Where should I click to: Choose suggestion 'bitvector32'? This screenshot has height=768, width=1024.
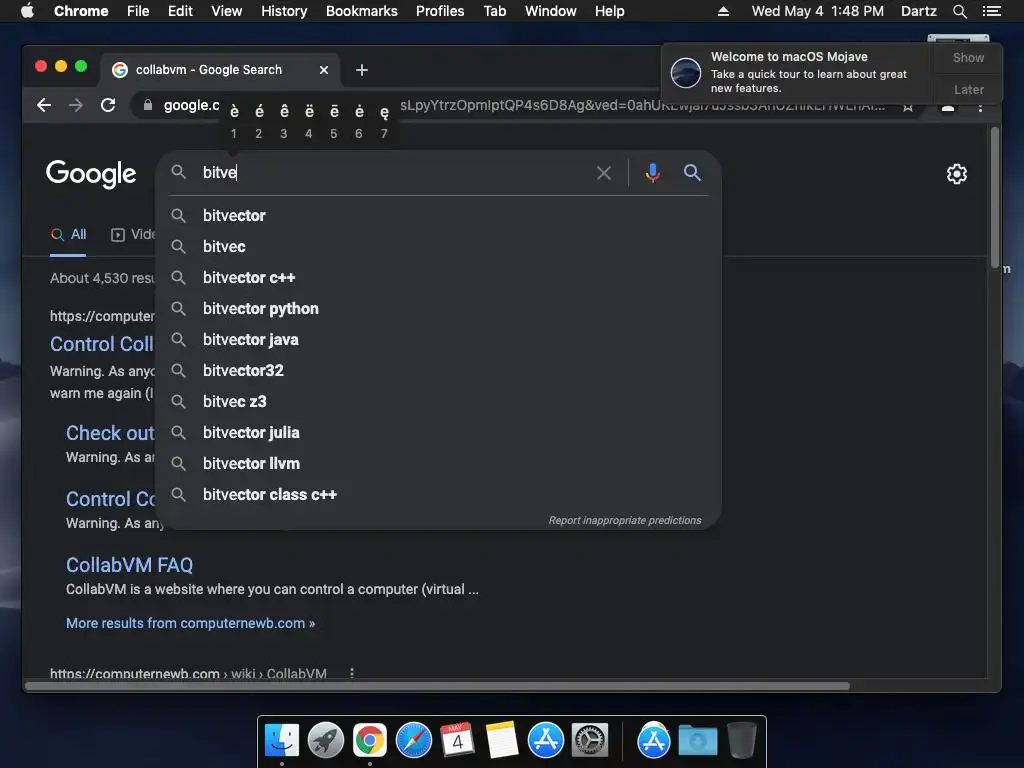tap(439, 371)
